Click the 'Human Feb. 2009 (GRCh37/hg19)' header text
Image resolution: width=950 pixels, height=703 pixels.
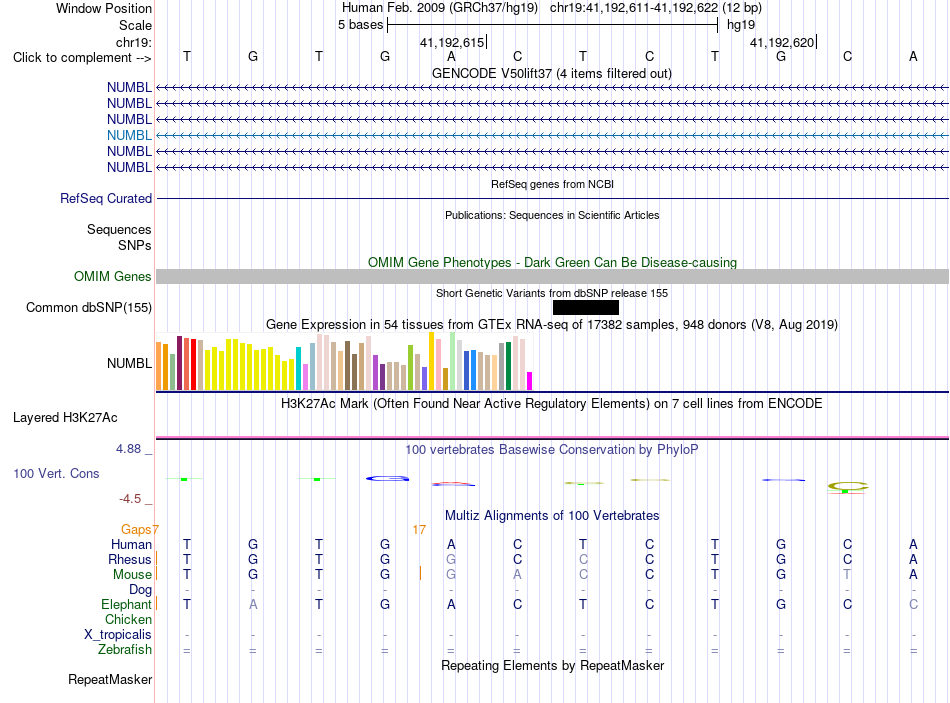[x=440, y=8]
